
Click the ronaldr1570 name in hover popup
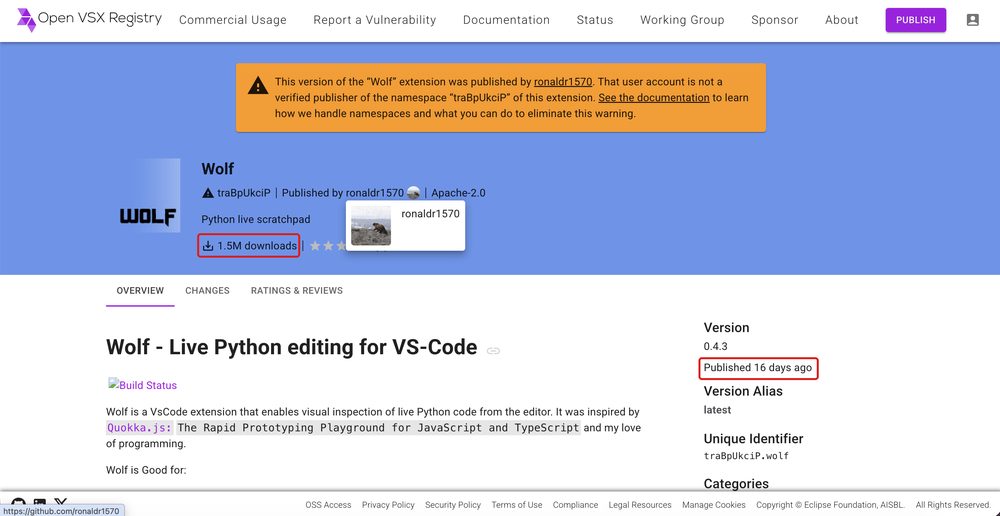(x=430, y=214)
